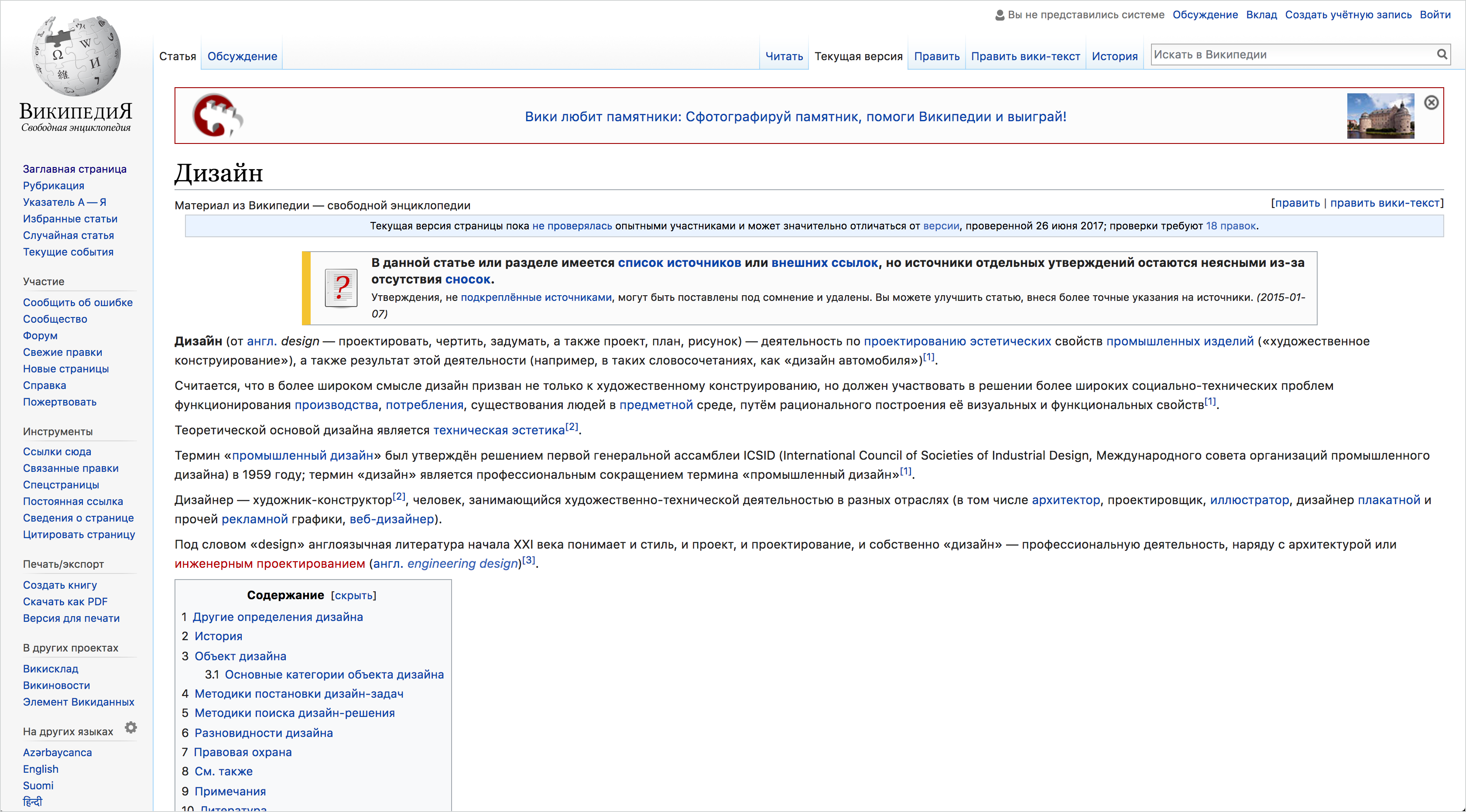
Task: Jump to История section in contents
Action: click(219, 636)
